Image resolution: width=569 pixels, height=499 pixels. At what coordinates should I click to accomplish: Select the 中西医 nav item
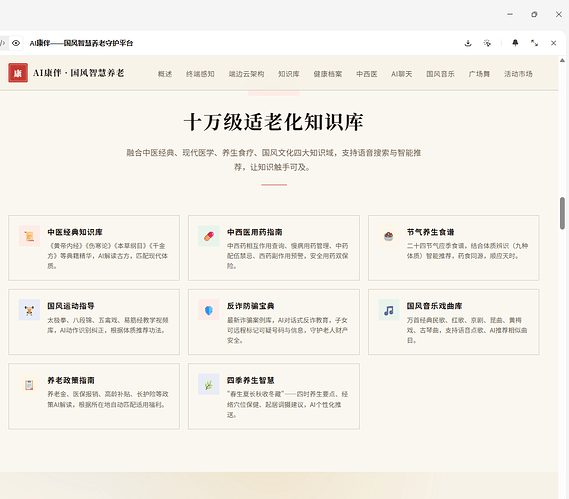click(367, 74)
